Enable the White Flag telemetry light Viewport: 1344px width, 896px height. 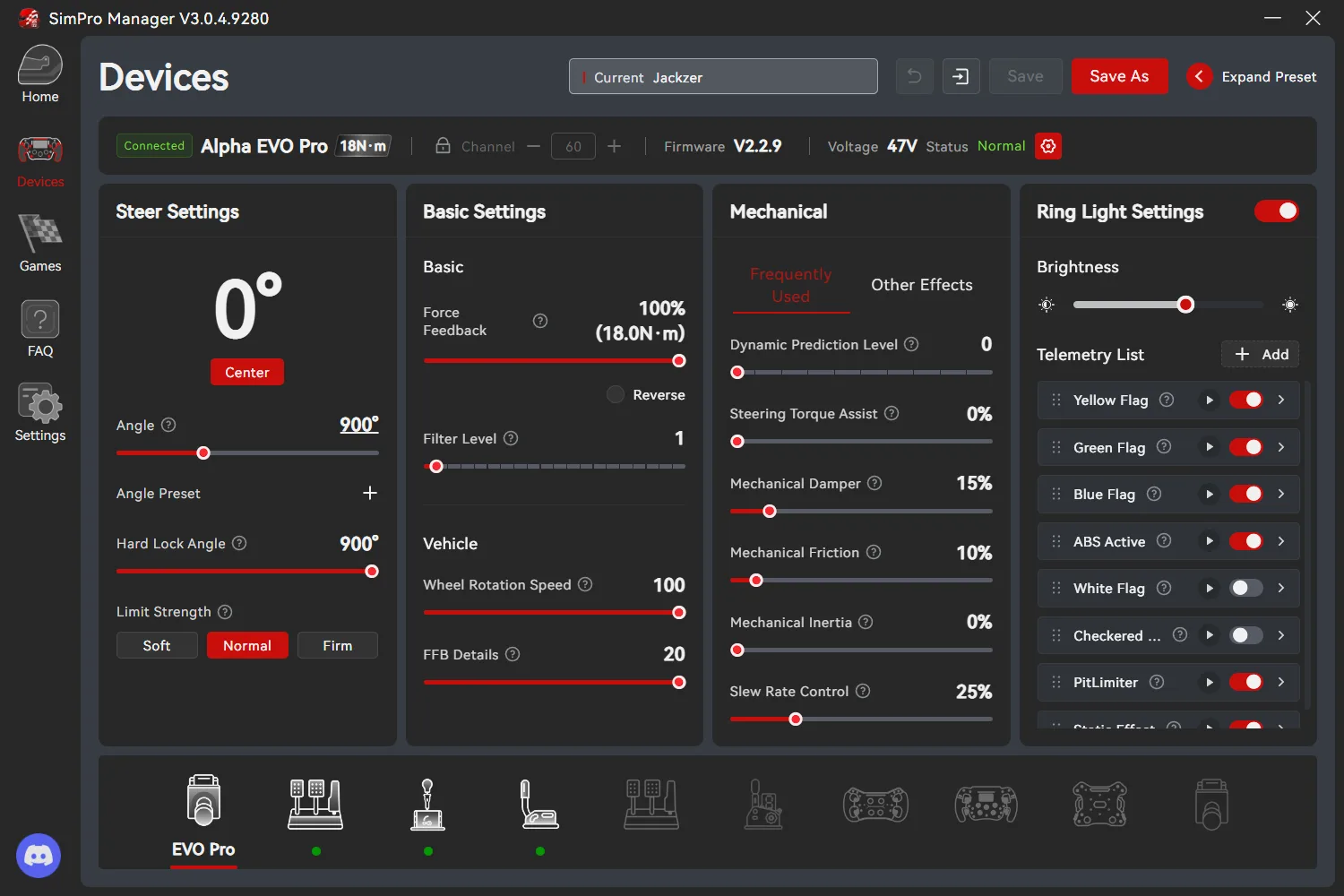1245,588
